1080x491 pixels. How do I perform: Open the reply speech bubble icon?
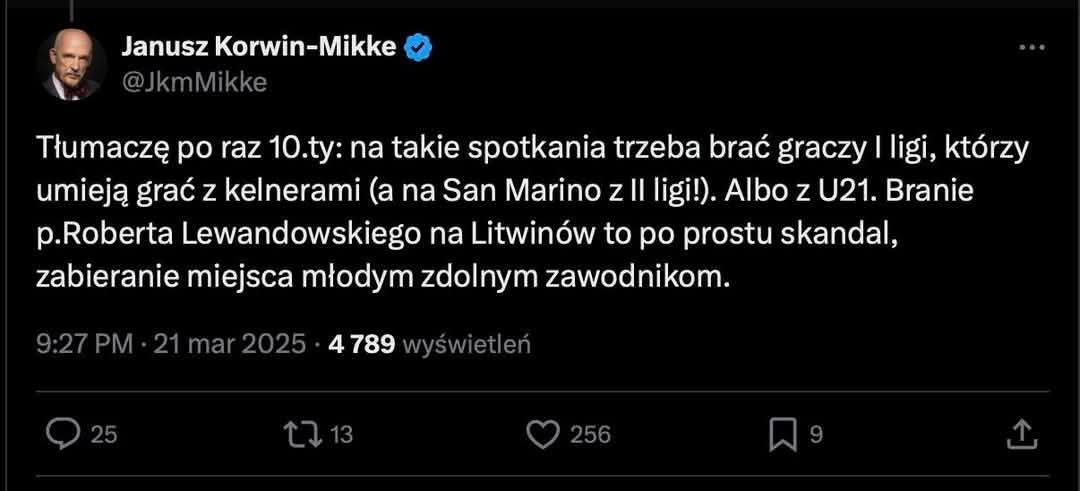[x=63, y=434]
